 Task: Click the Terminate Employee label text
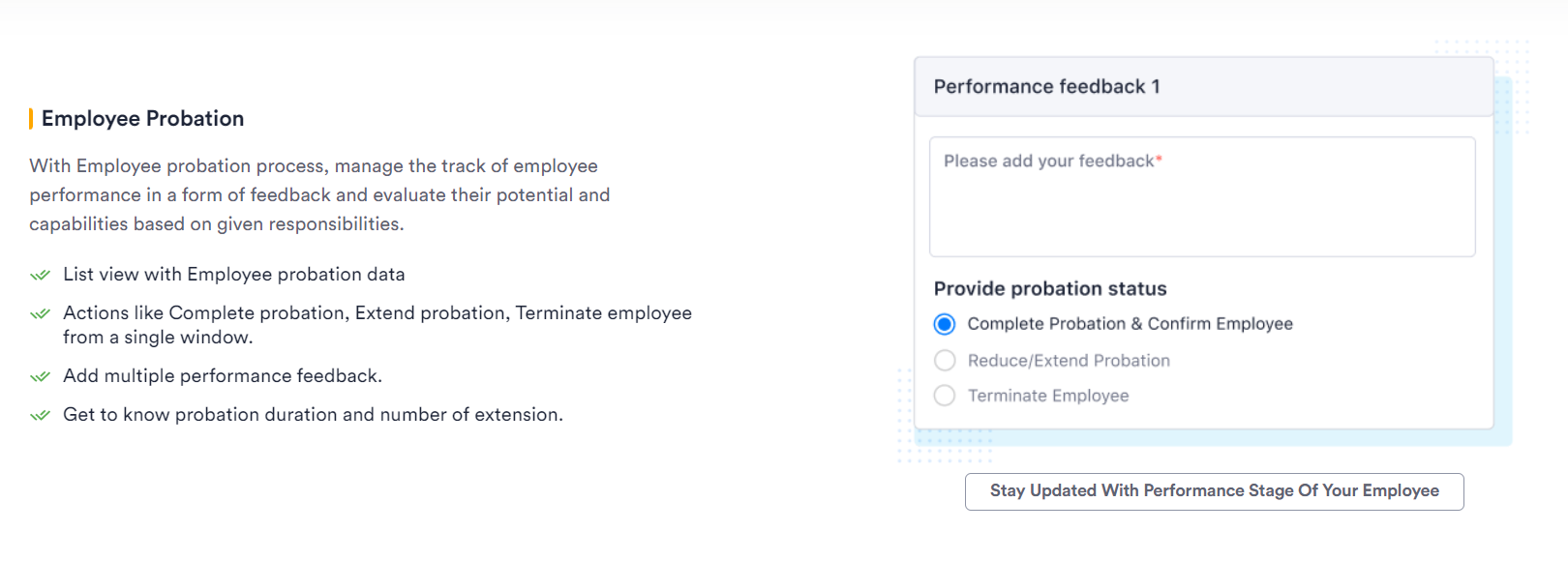[1048, 396]
